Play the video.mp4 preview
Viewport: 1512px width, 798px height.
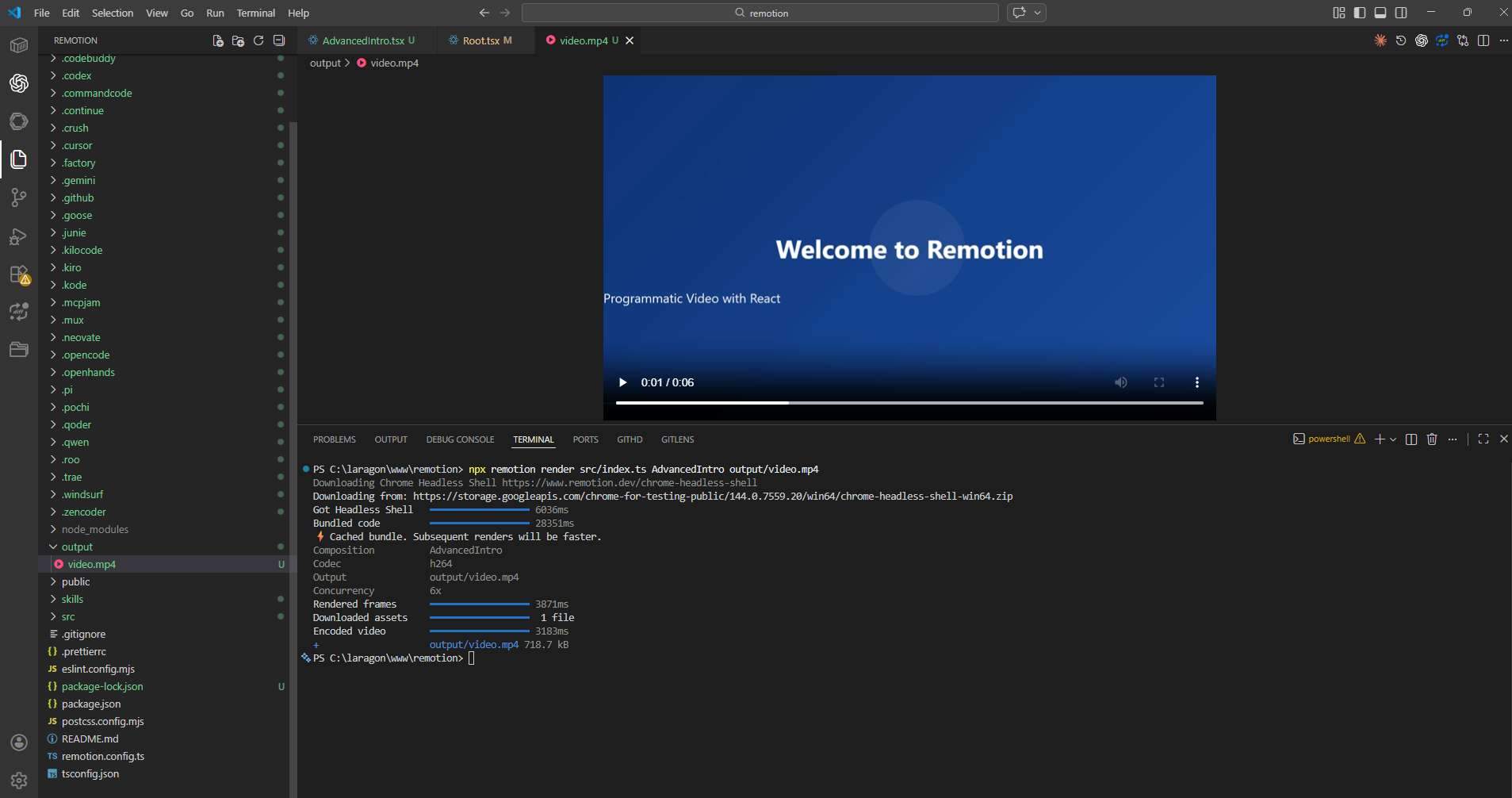622,382
